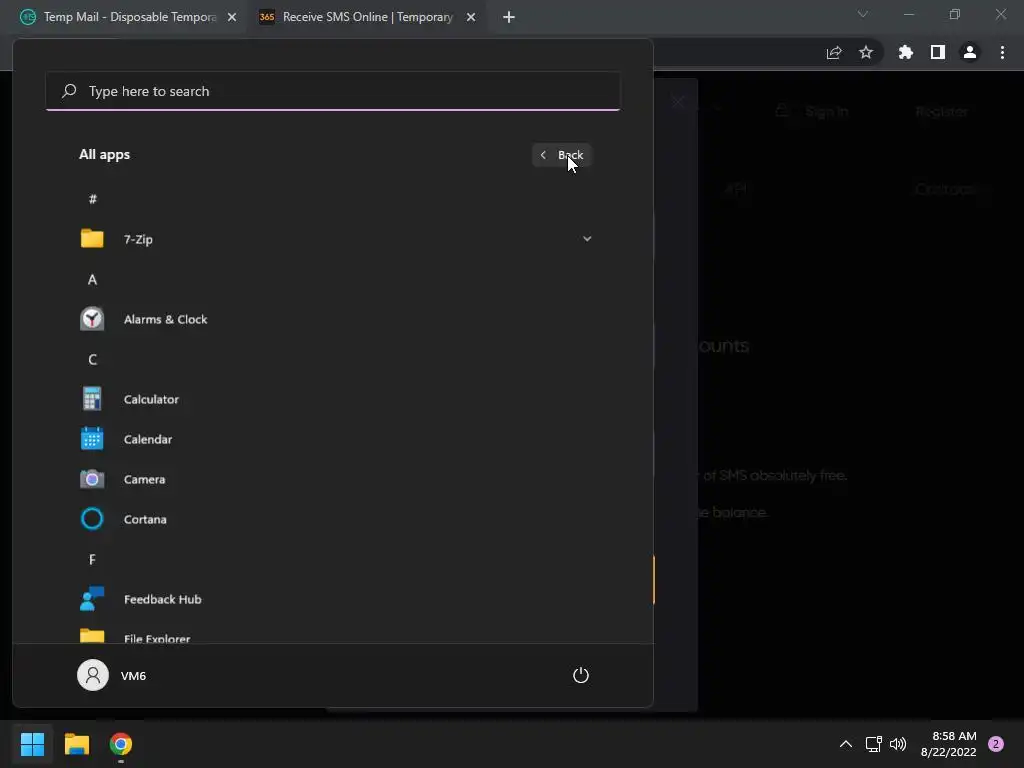Open the volume tray icon
This screenshot has width=1024, height=768.
898,744
